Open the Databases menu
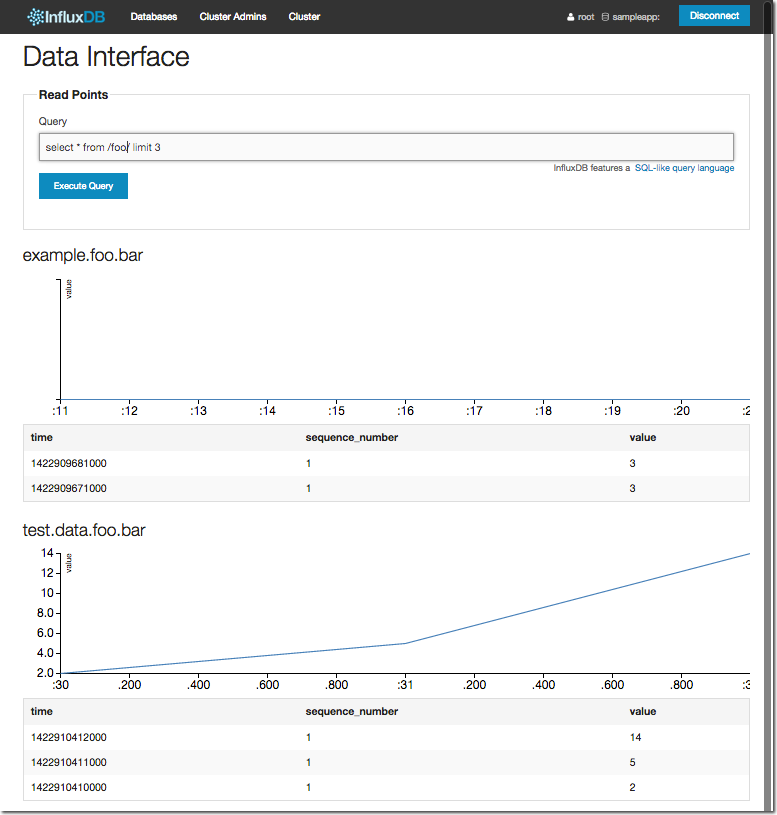 [153, 17]
